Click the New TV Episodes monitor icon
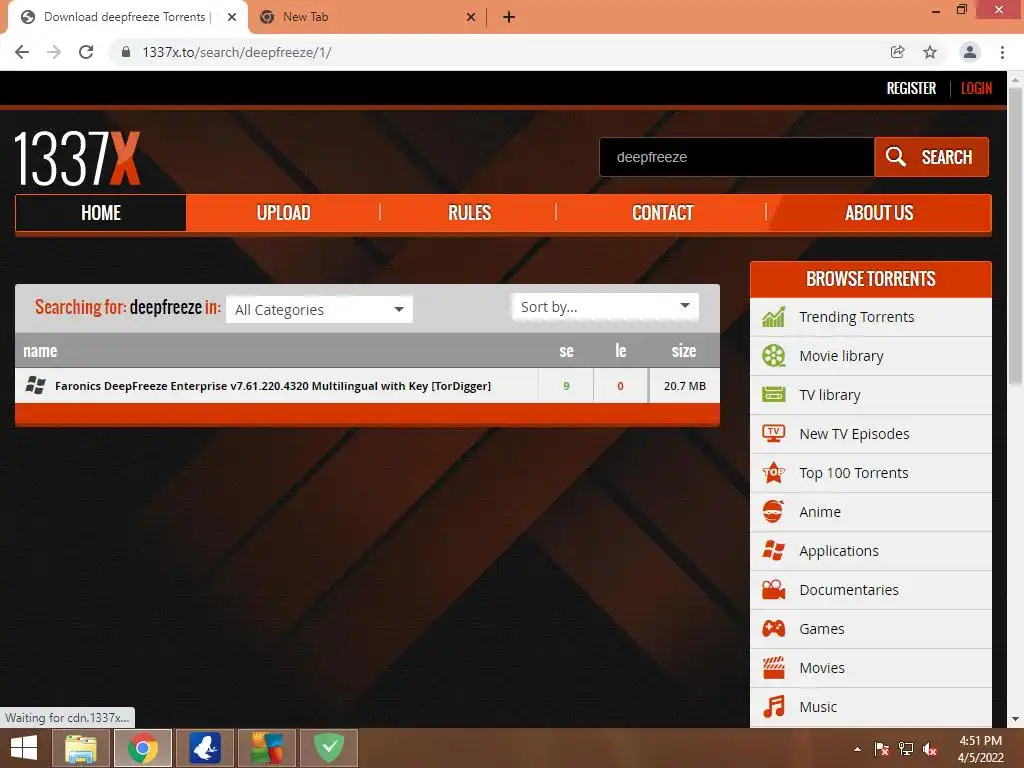 coord(773,434)
